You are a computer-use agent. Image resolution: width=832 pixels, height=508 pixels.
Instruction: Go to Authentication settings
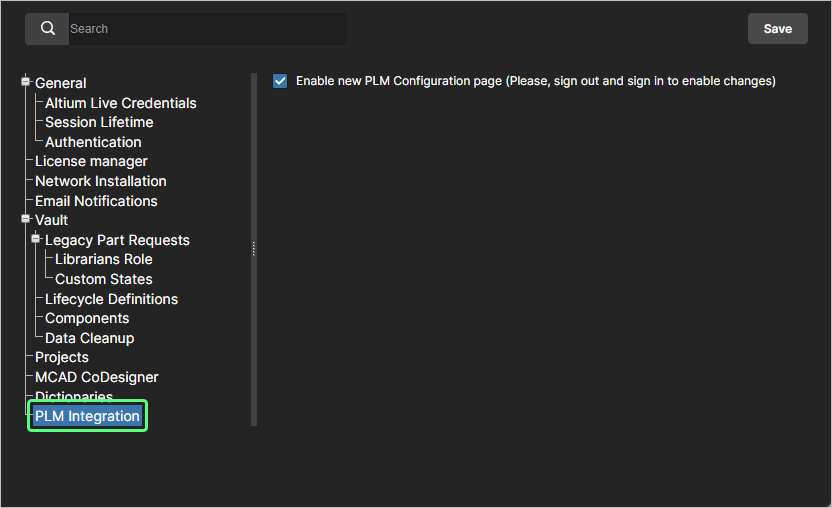[x=93, y=142]
